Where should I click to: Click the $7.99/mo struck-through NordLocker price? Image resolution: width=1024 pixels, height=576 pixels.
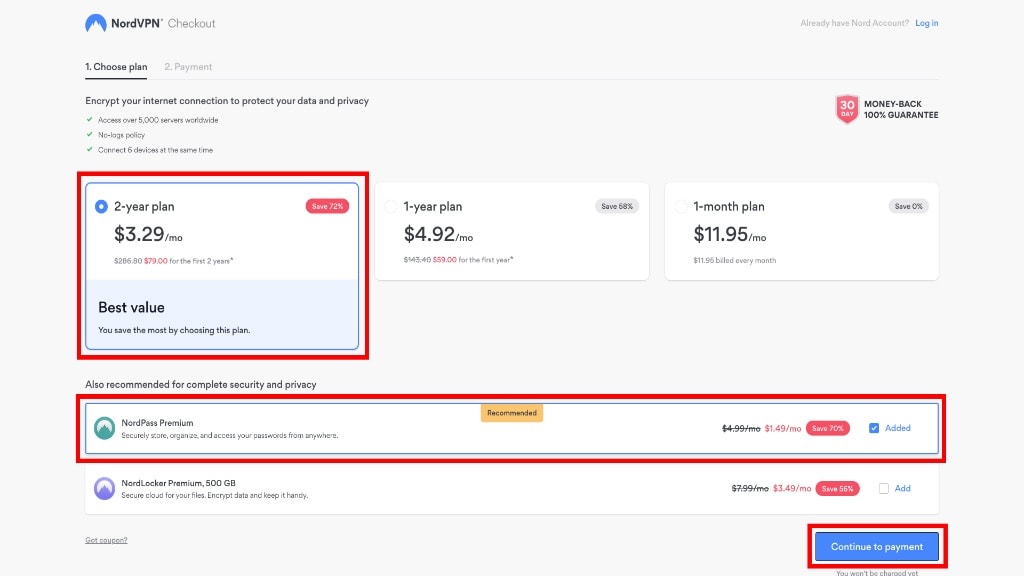750,488
